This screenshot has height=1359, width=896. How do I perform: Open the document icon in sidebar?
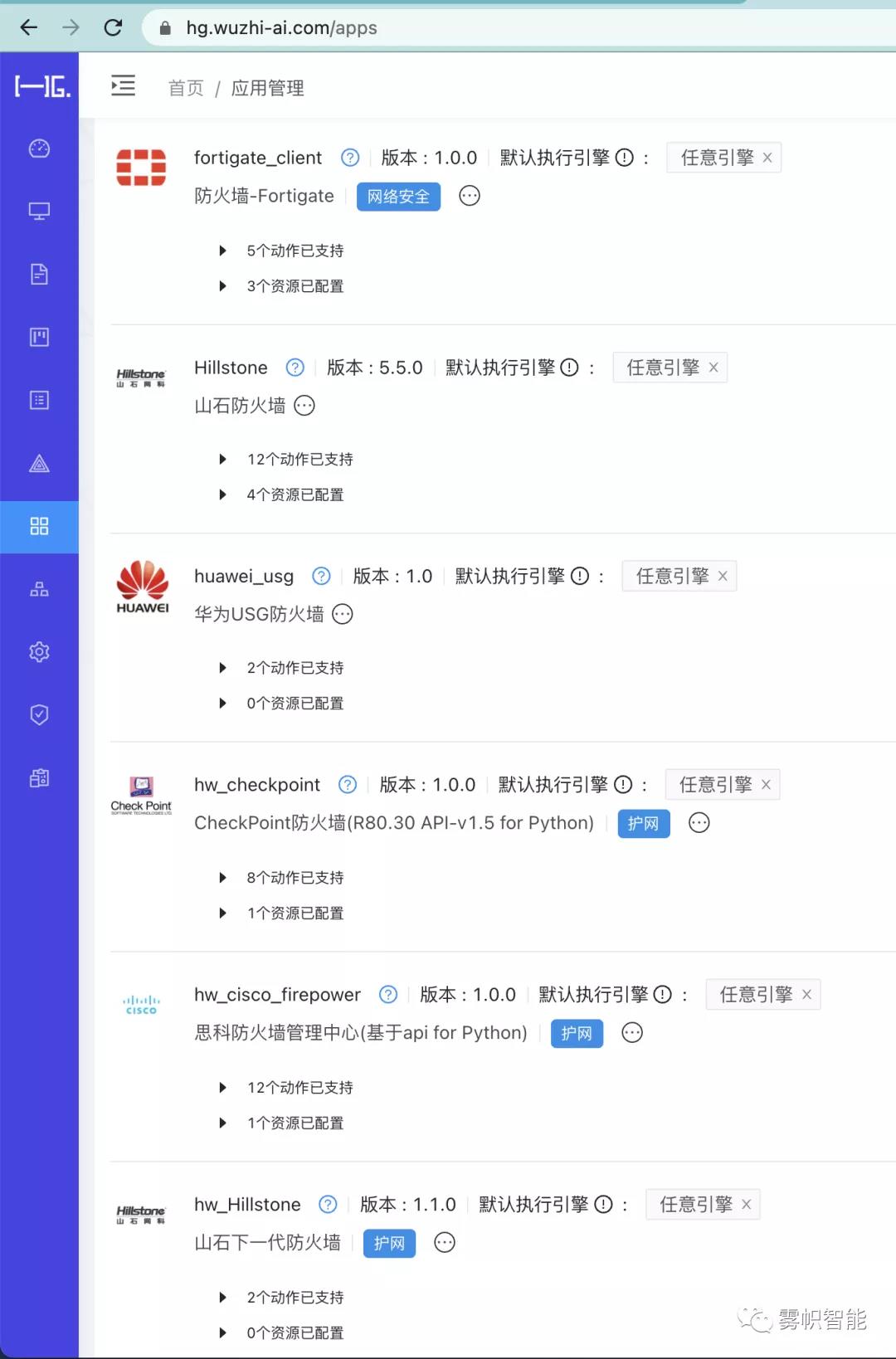(x=39, y=275)
